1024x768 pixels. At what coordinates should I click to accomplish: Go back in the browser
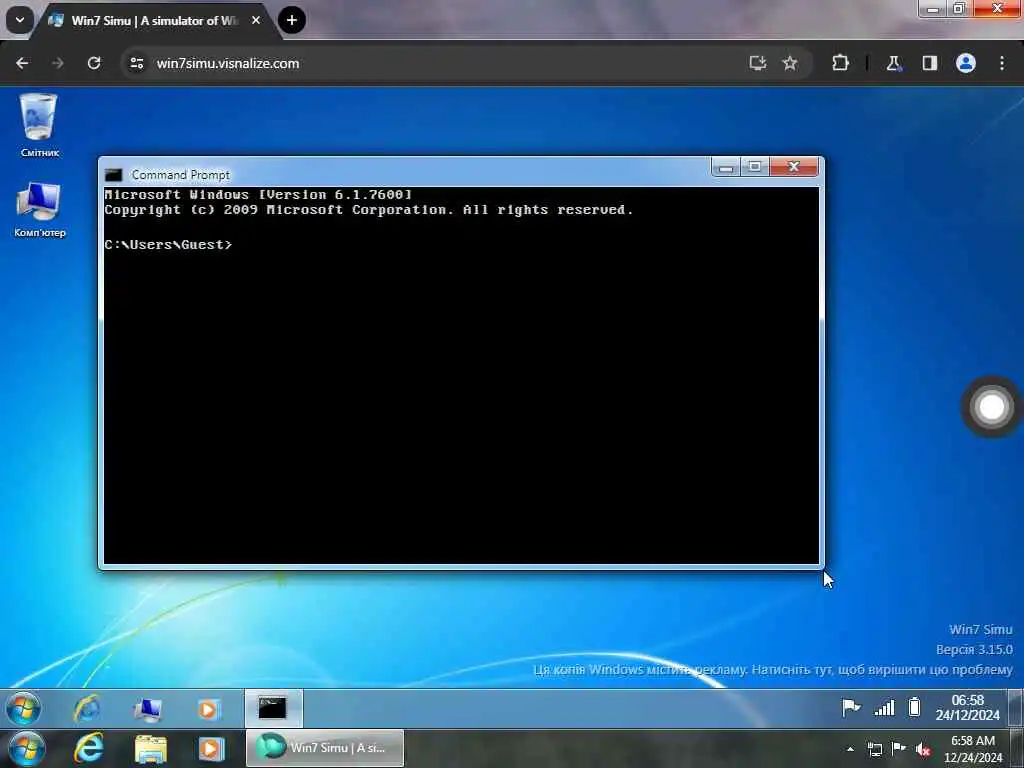click(x=22, y=63)
